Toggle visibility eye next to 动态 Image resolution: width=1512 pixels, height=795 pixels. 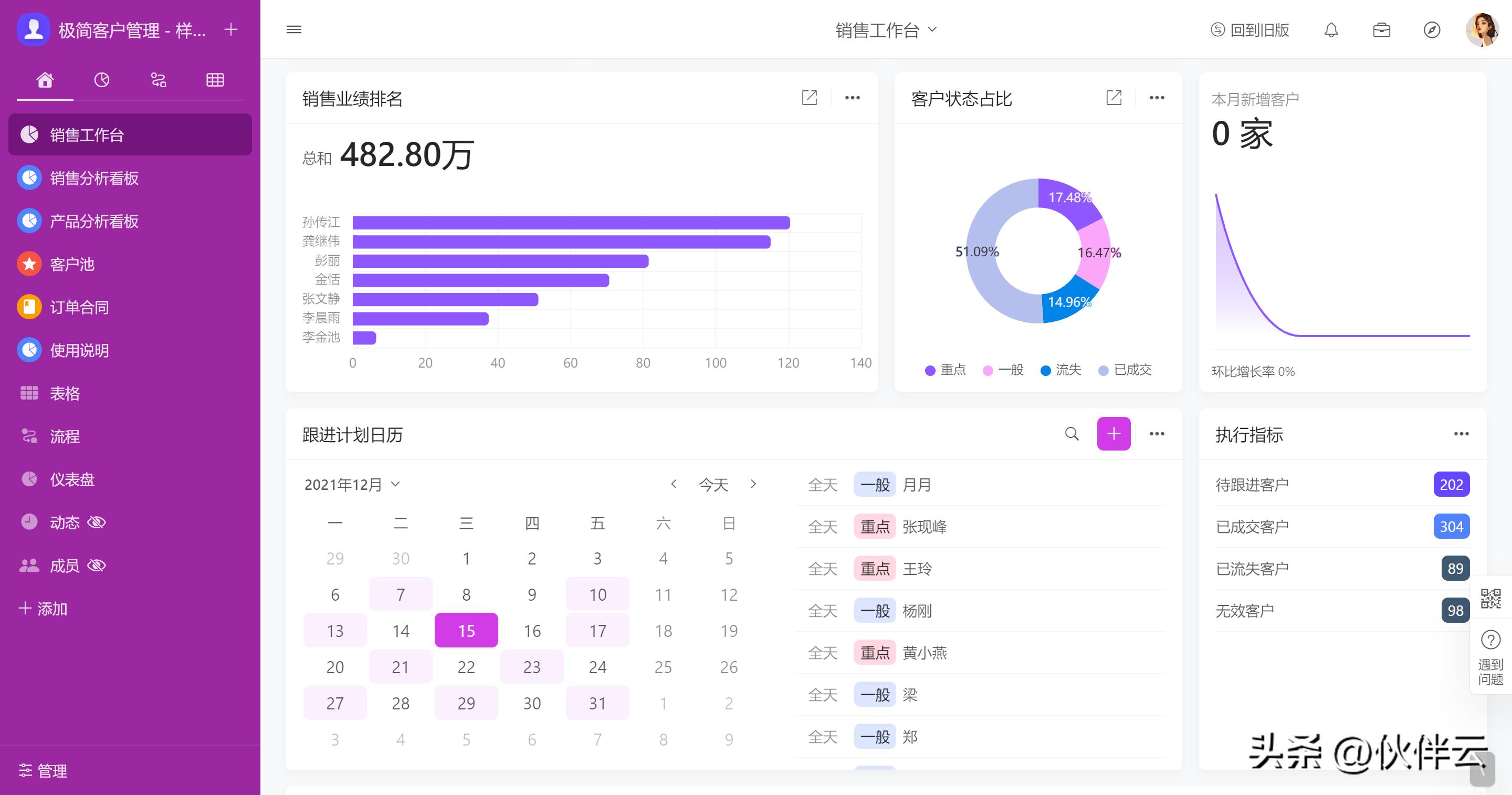pos(96,522)
